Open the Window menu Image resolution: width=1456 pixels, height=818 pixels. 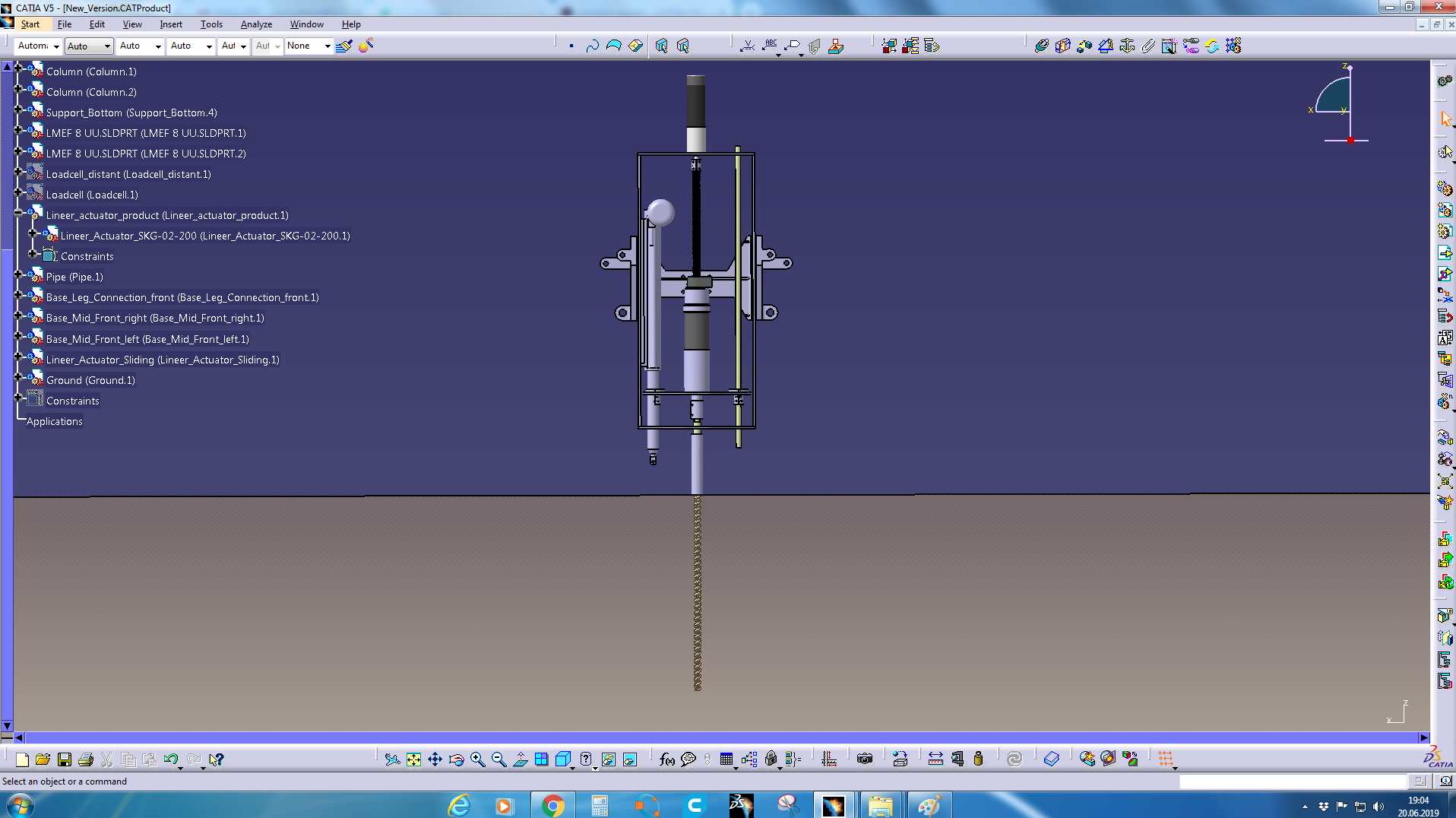pos(306,24)
